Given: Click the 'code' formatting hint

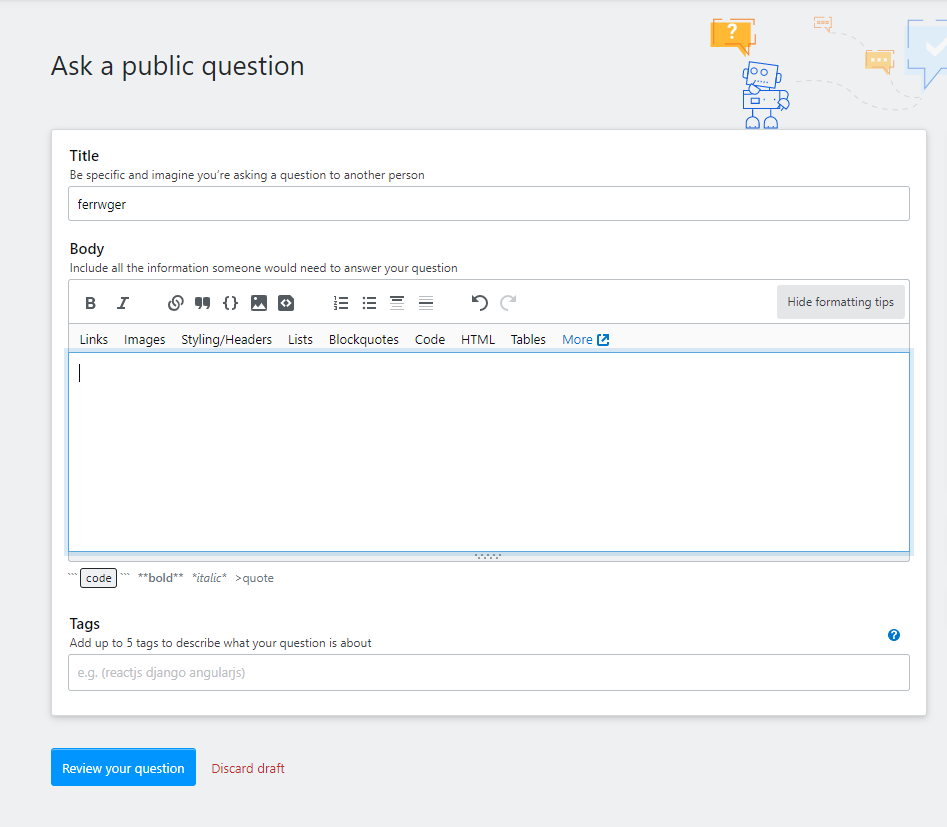Looking at the screenshot, I should 98,578.
